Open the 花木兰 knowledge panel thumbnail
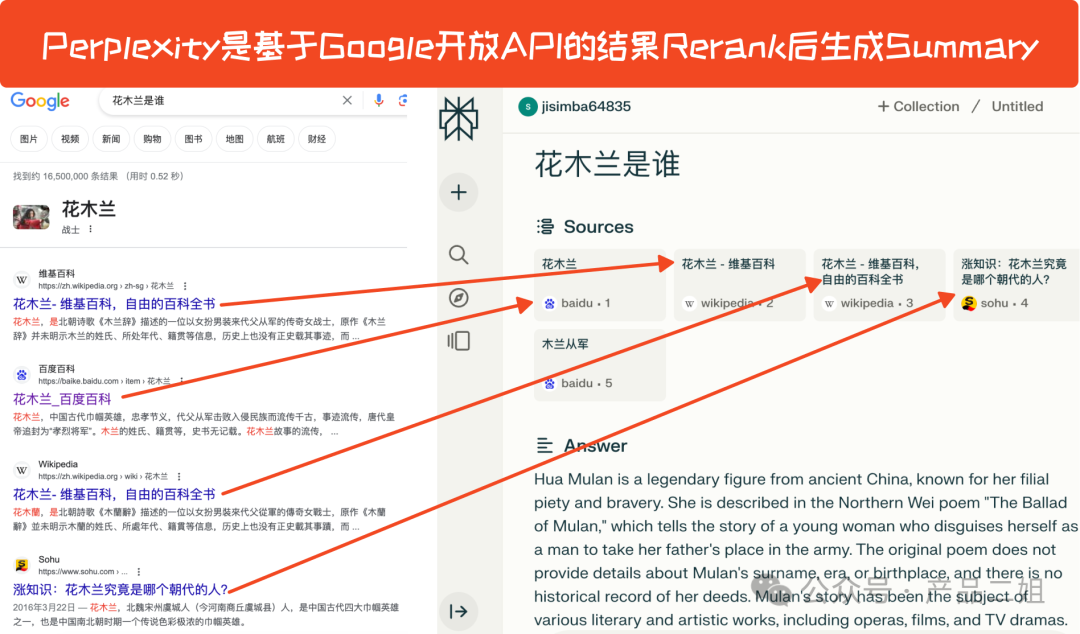This screenshot has height=634, width=1080. click(x=31, y=217)
